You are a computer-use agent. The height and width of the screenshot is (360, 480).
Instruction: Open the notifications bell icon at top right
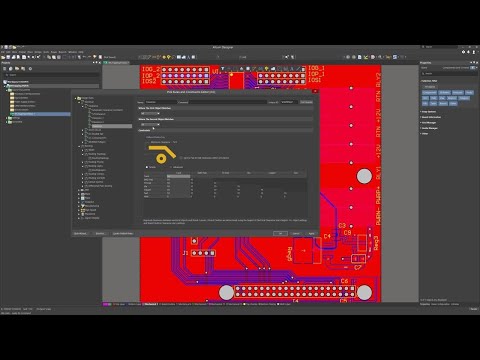coord(468,52)
